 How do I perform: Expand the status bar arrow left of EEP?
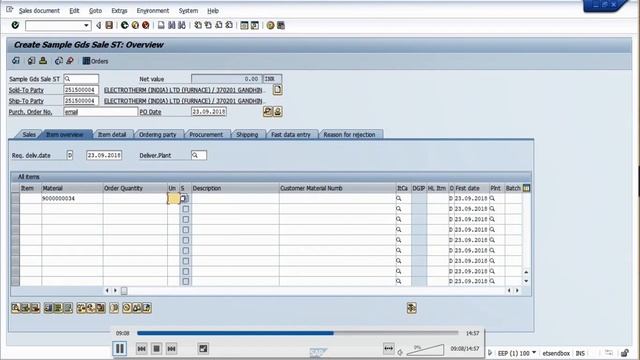click(x=490, y=353)
